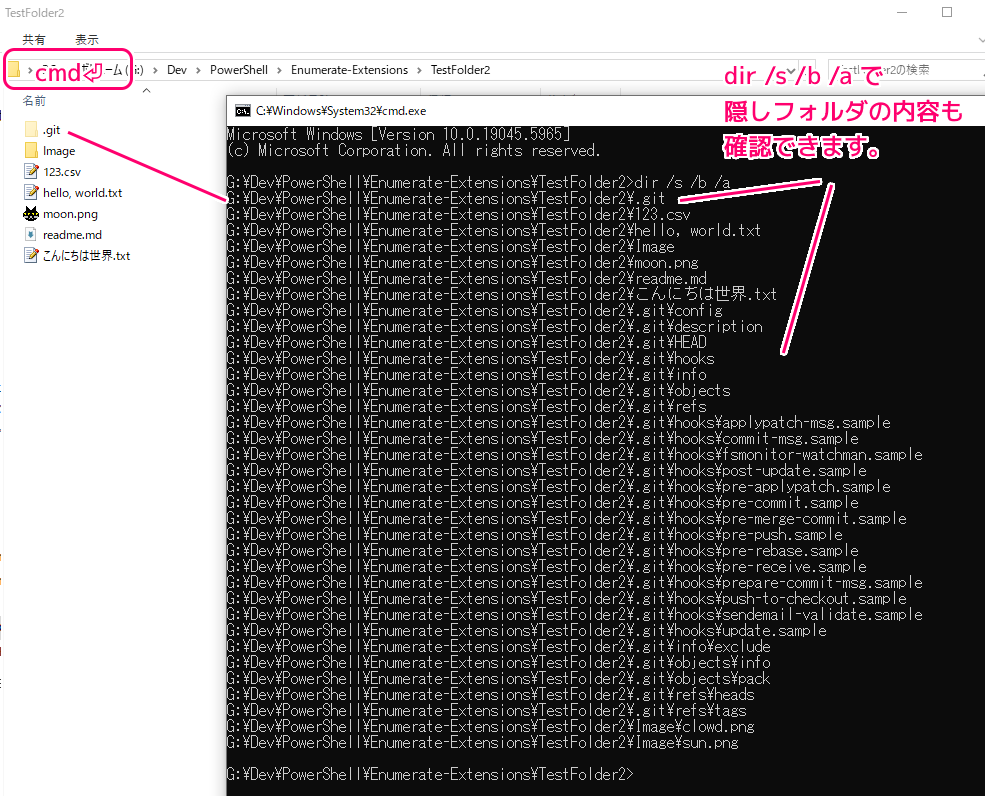Select the hello, world.txt file
This screenshot has height=796, width=985.
(x=82, y=193)
